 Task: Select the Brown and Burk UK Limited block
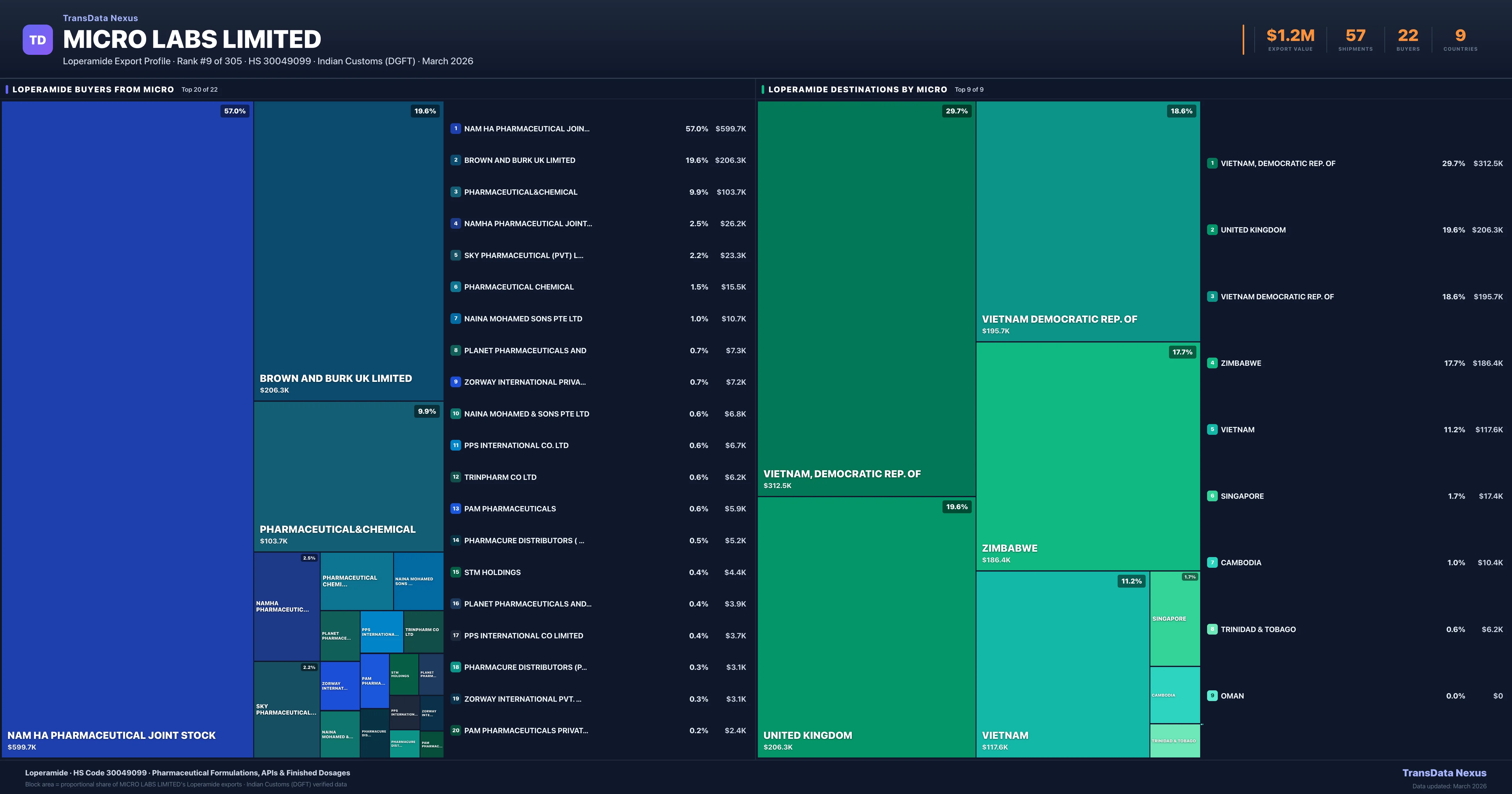(348, 251)
